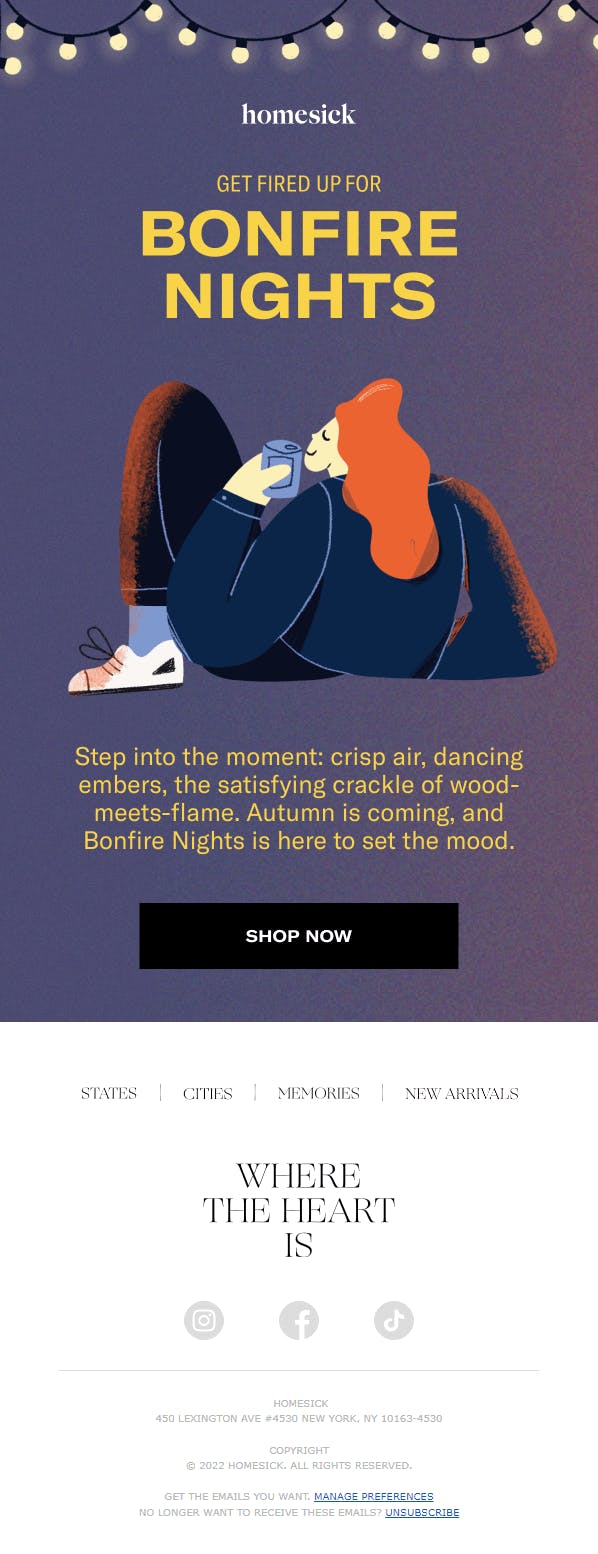Click the WHERE THE HEART IS tagline
This screenshot has height=1554, width=598.
(x=299, y=1210)
